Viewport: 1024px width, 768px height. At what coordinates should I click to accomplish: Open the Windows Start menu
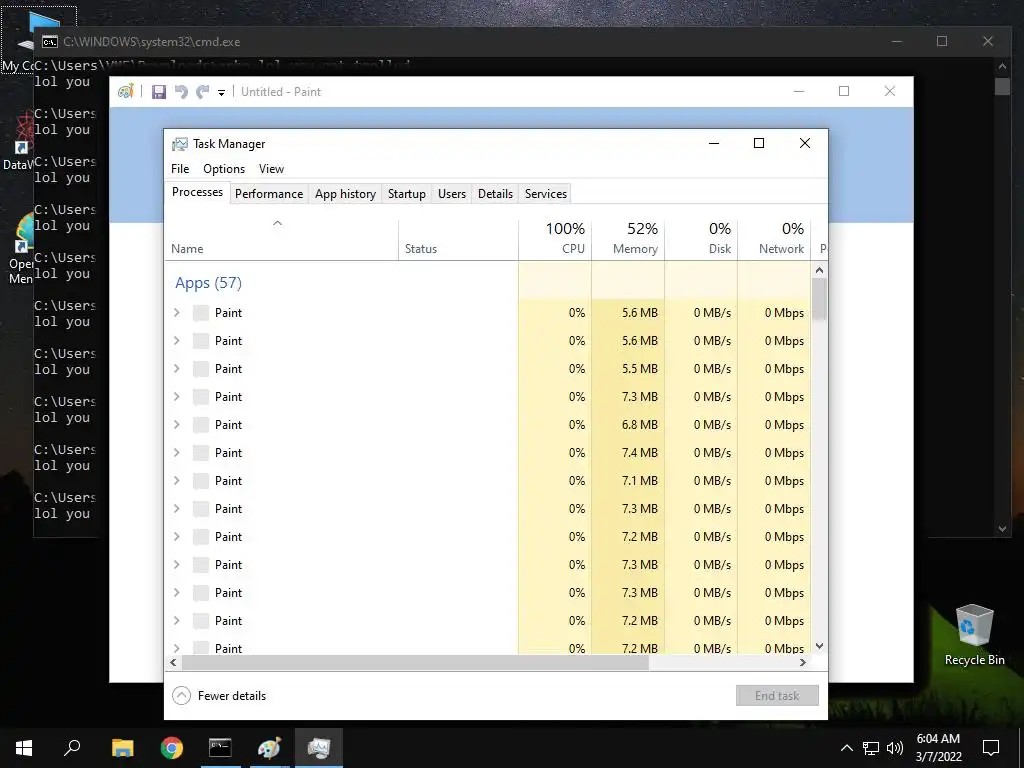tap(24, 747)
